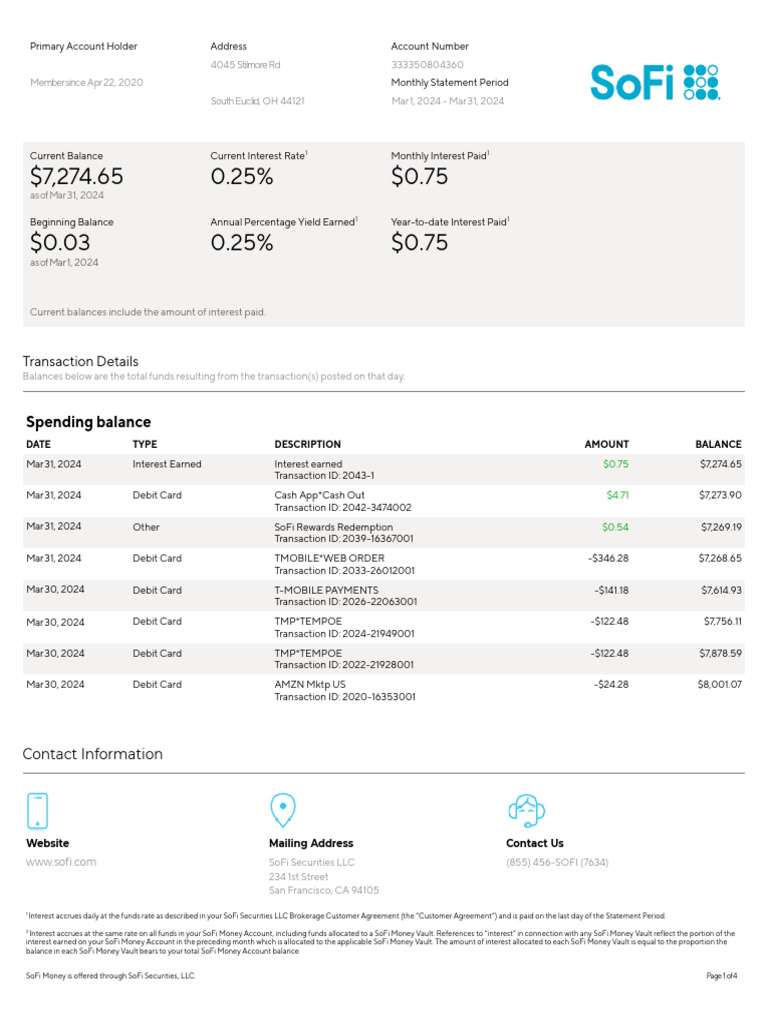Select the TMOBILE*WEB ORDER transaction
The height and width of the screenshot is (1024, 768).
point(329,558)
